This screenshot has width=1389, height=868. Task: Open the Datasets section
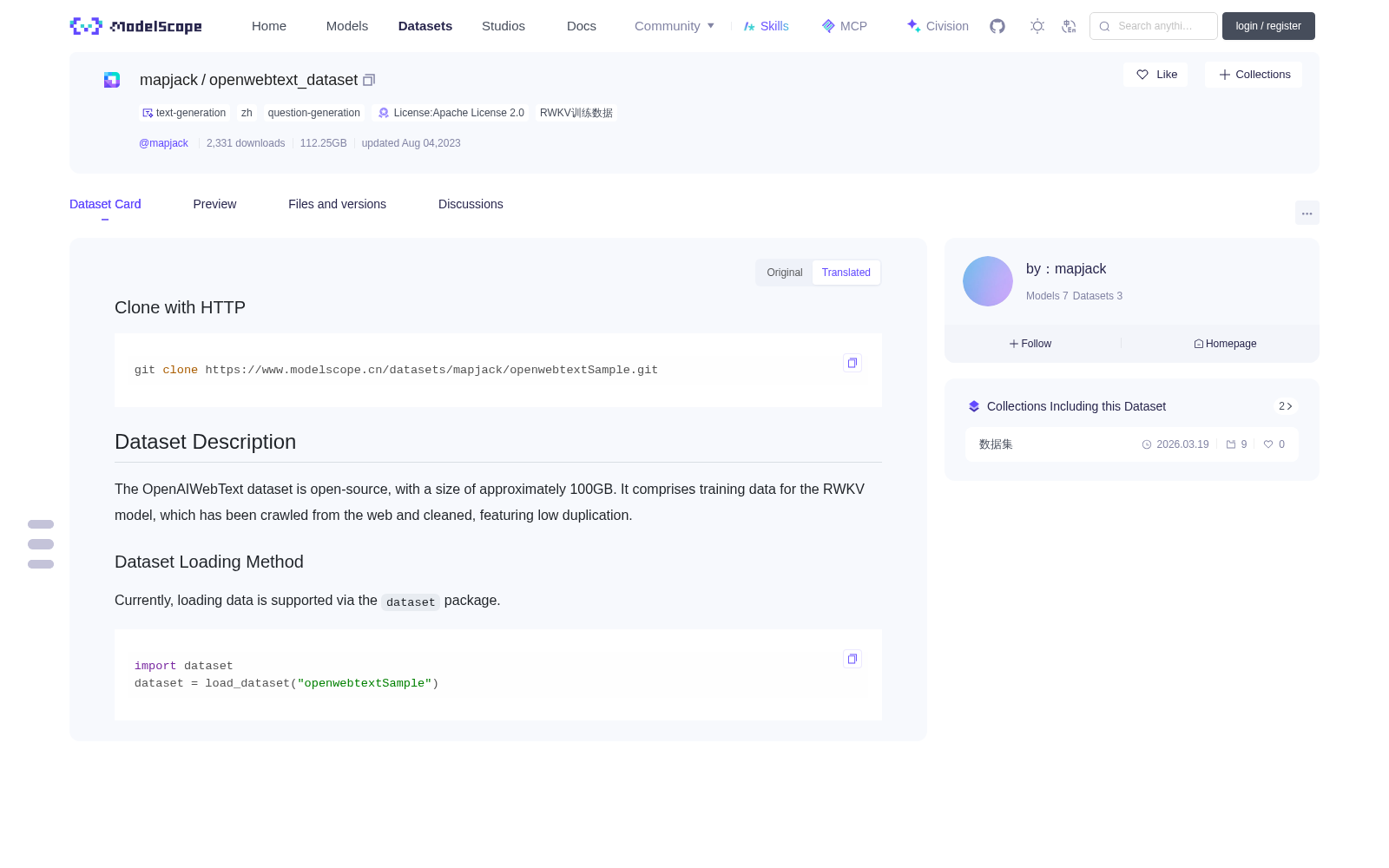[x=425, y=26]
